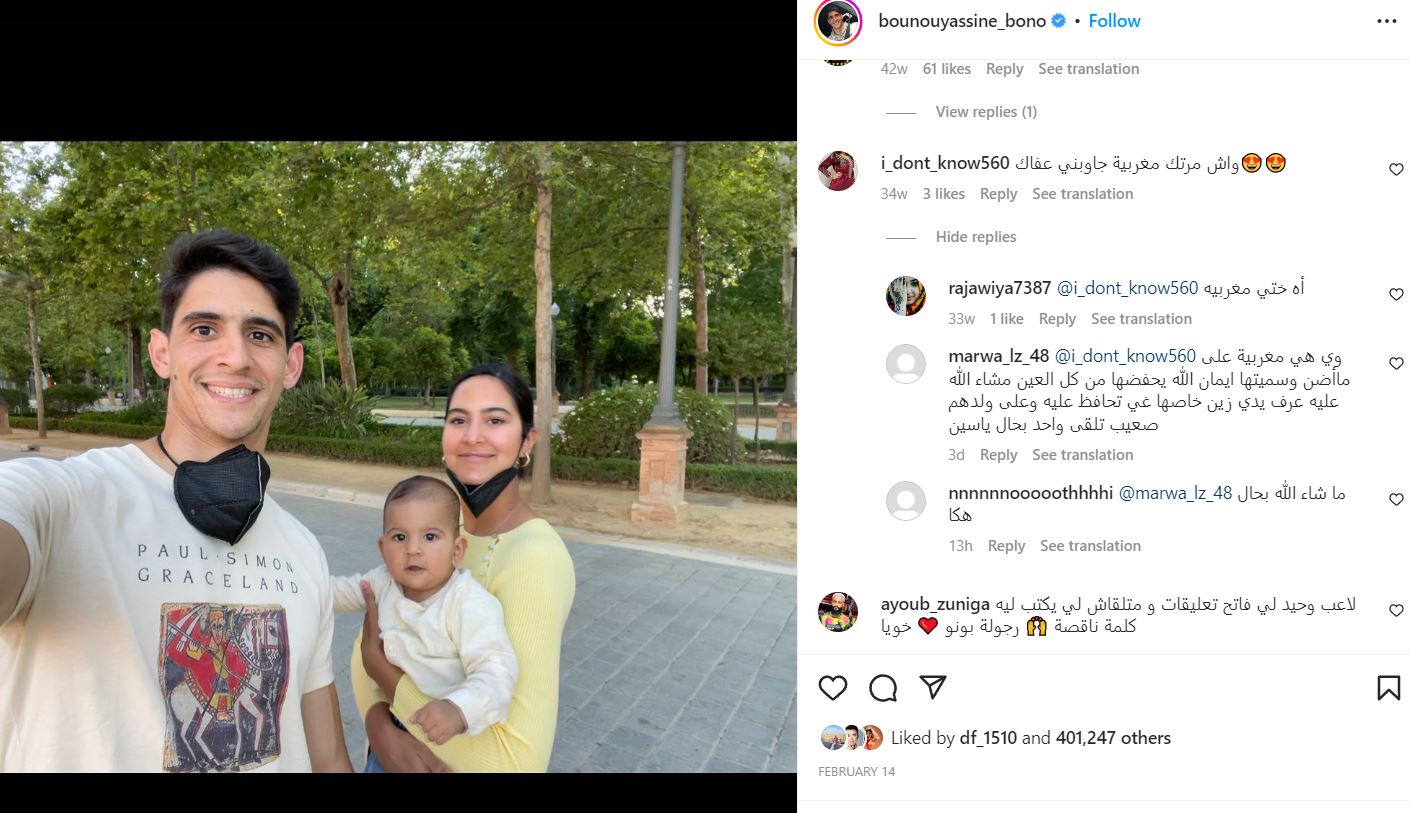Open i_dont_know560 commenter avatar
This screenshot has height=813, width=1410.
tap(837, 171)
